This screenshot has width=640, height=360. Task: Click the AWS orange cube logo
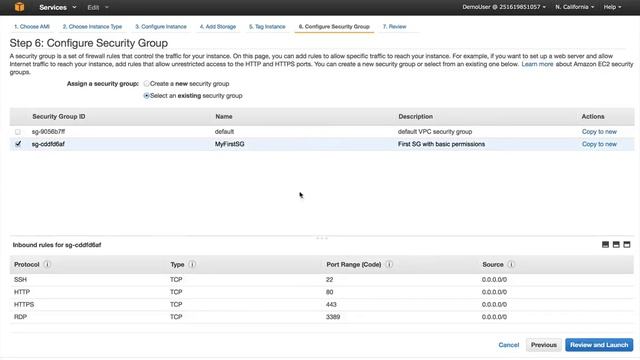point(19,7)
